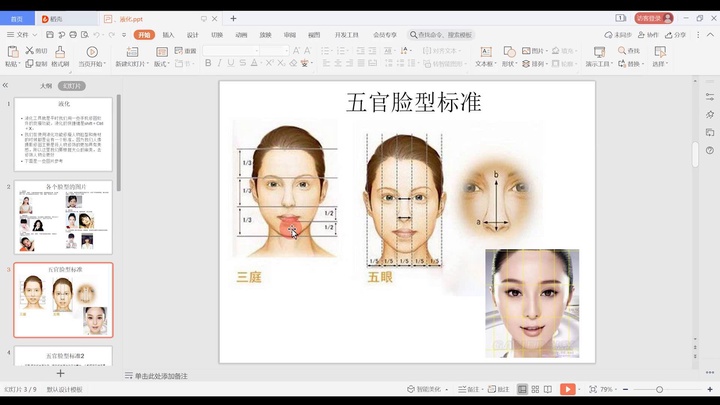Open Replace 替换 tool
The height and width of the screenshot is (405, 720).
click(631, 64)
